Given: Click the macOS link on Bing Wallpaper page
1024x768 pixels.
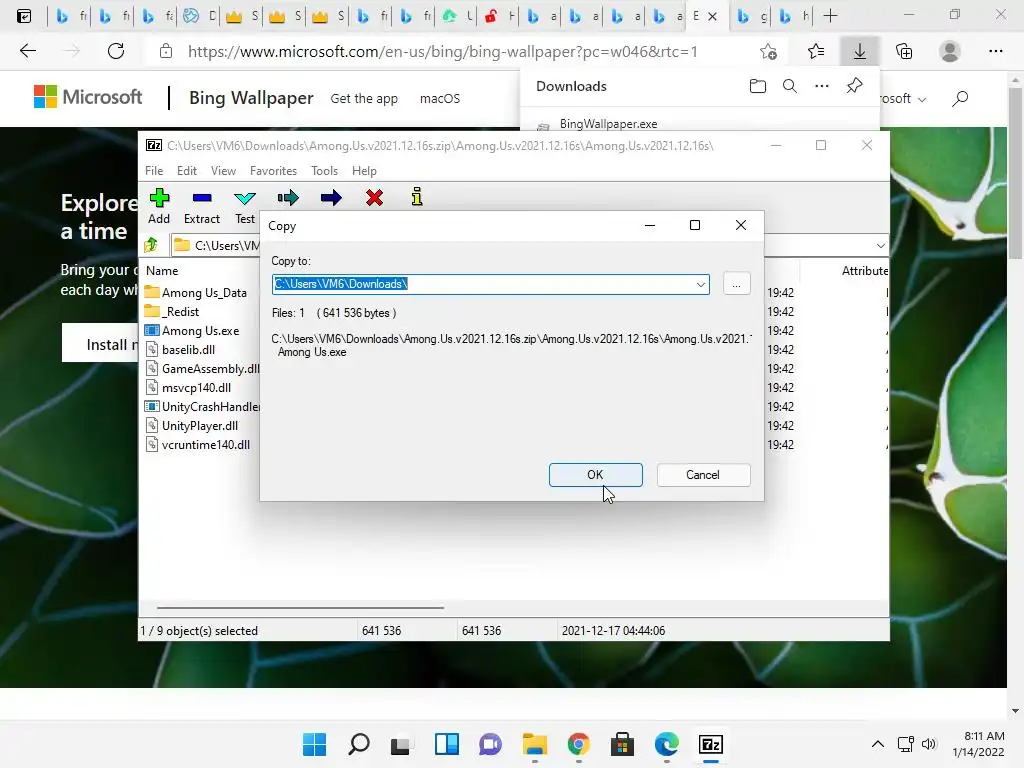Looking at the screenshot, I should click(440, 99).
